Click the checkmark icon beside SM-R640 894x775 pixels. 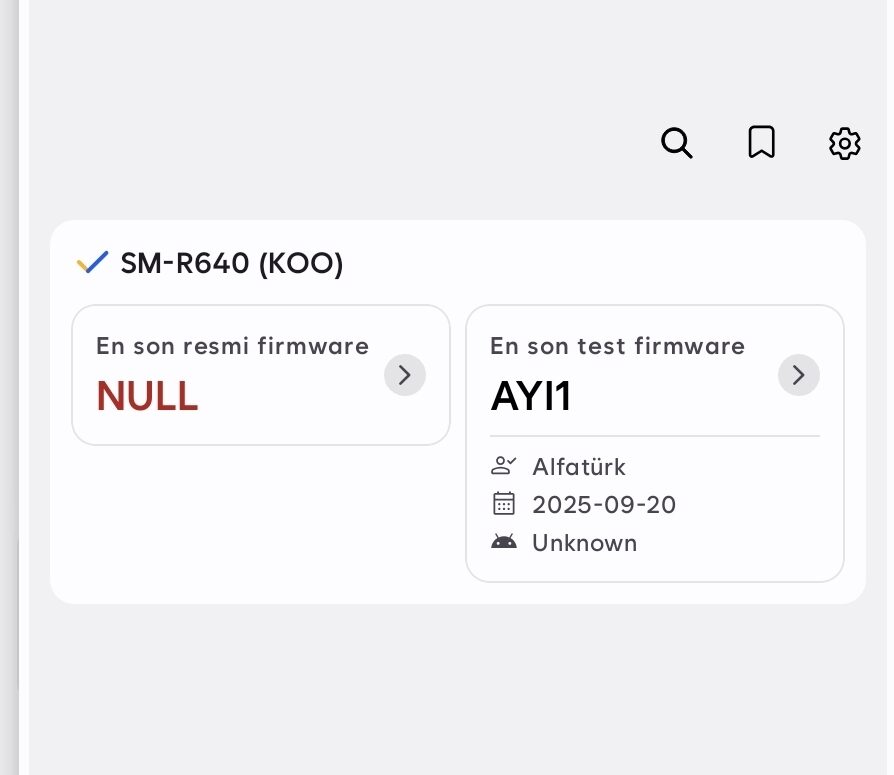coord(92,262)
